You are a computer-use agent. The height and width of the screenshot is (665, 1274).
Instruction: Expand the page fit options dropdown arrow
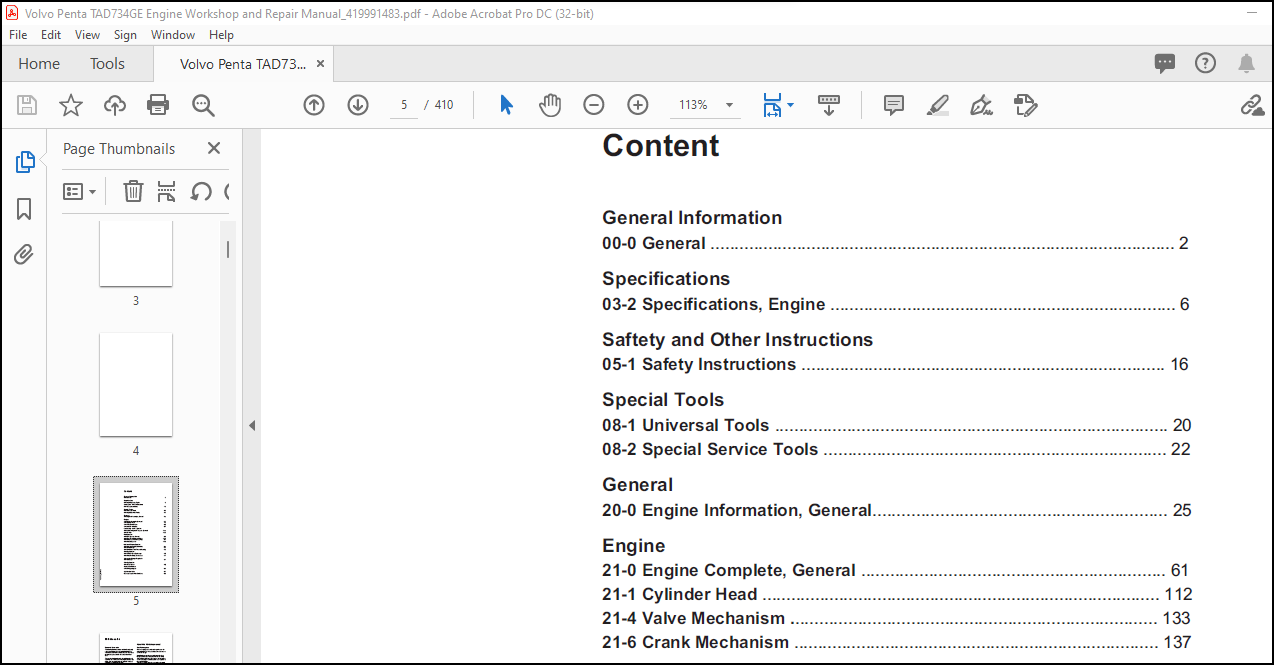(x=791, y=105)
